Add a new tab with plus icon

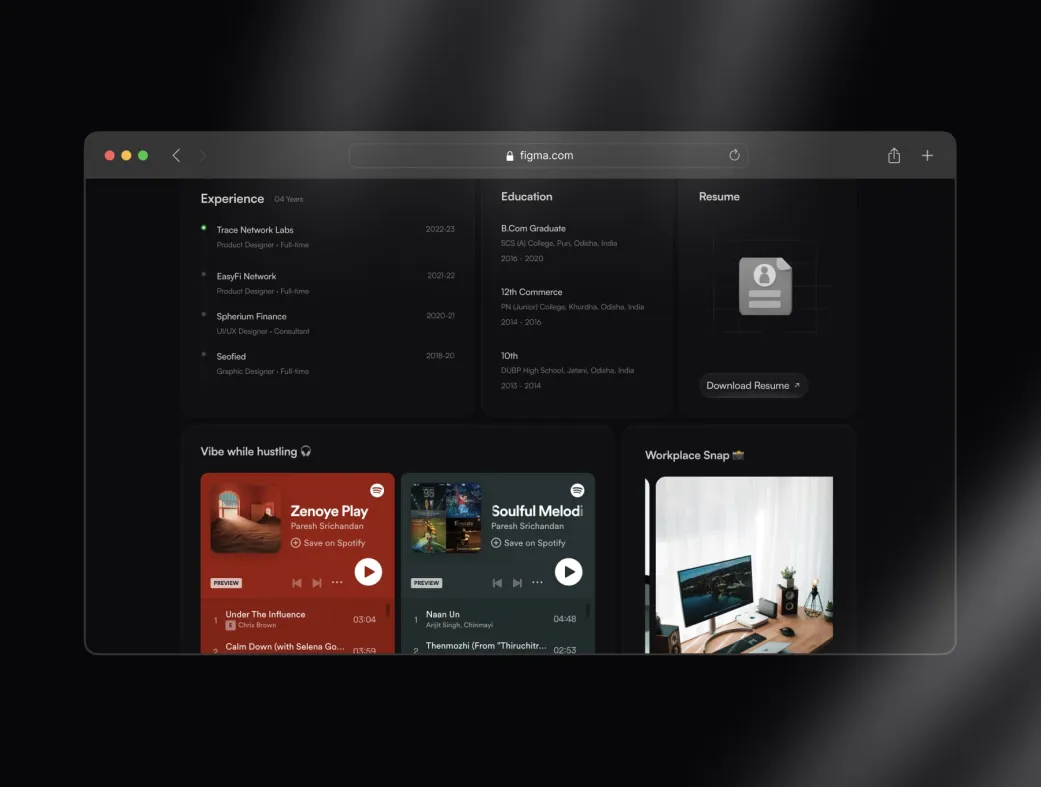(x=927, y=155)
